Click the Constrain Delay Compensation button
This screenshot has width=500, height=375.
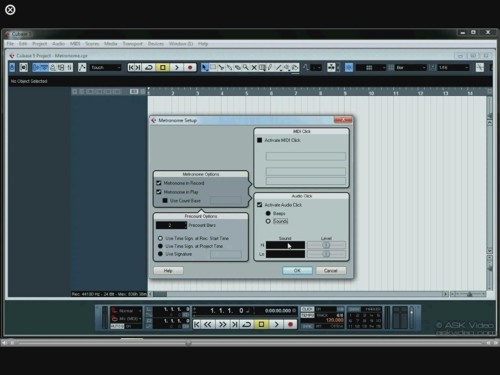[23, 68]
